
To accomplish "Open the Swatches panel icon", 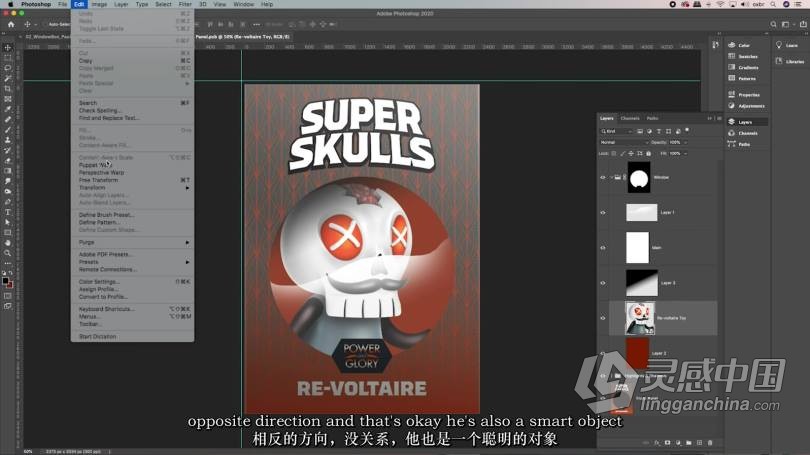I will click(731, 56).
